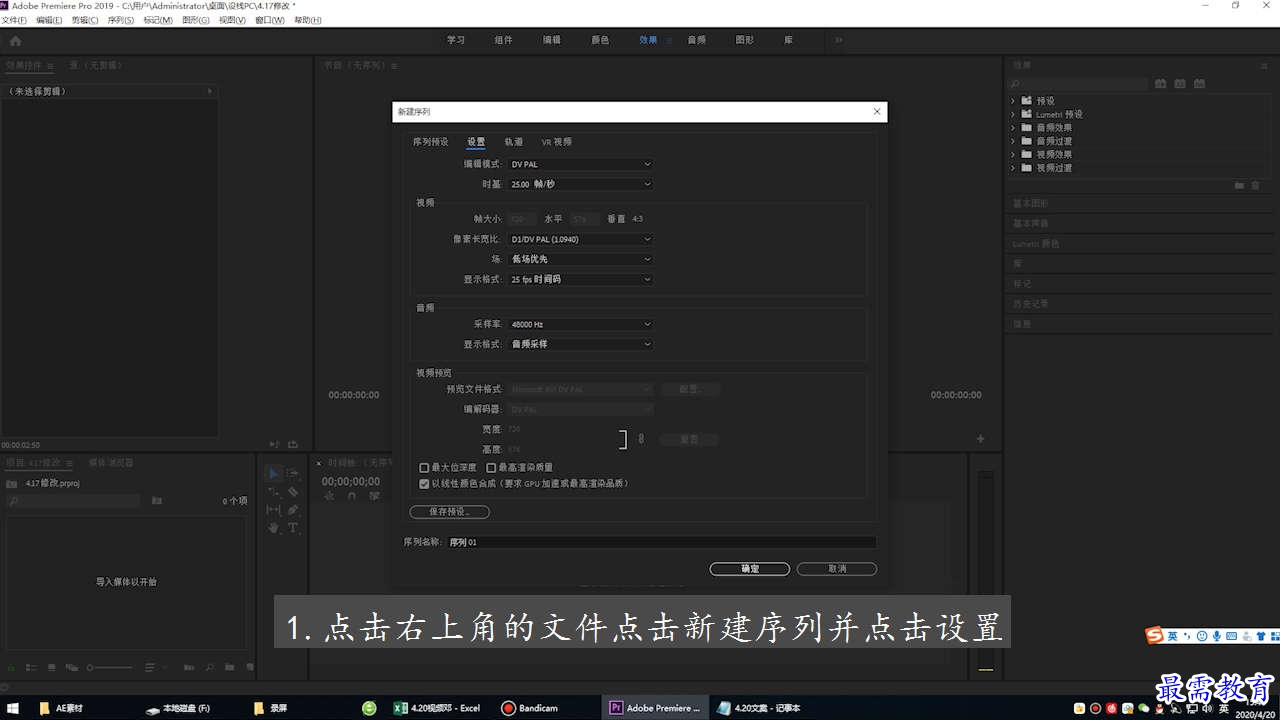Click the Export Frame icon in Source monitor
This screenshot has width=1280, height=720.
[x=293, y=444]
